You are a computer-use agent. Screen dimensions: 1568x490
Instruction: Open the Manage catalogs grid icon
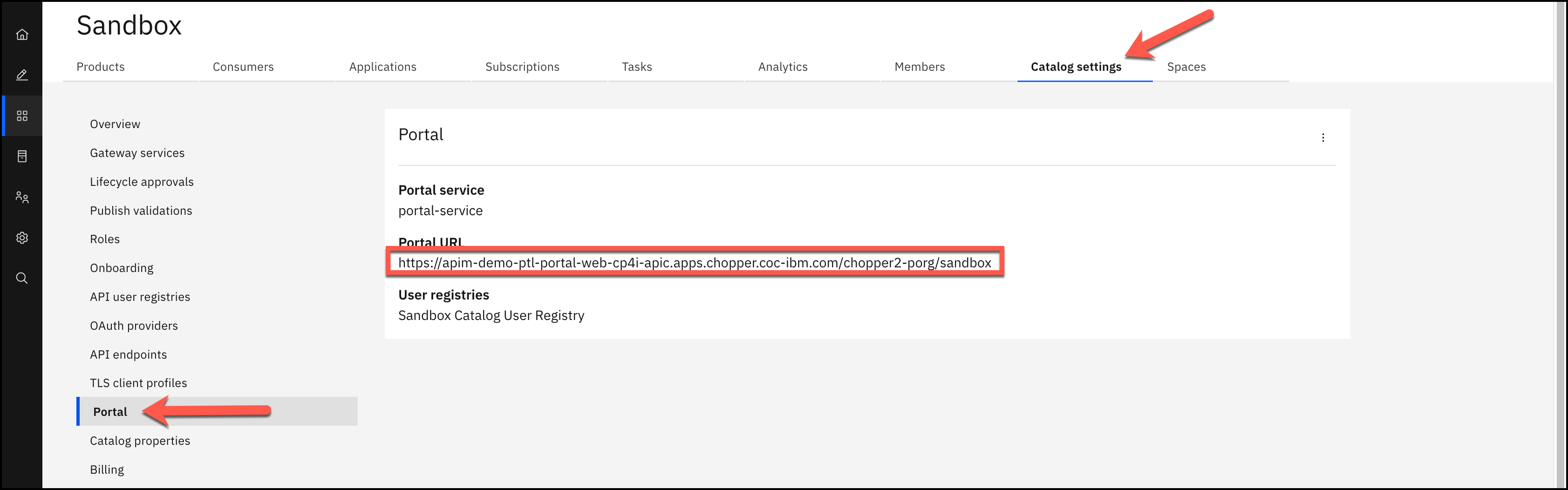22,116
